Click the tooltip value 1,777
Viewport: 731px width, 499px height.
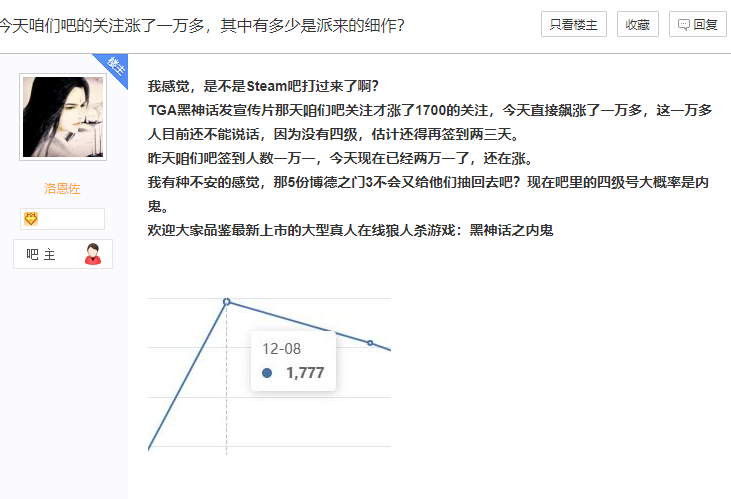305,373
